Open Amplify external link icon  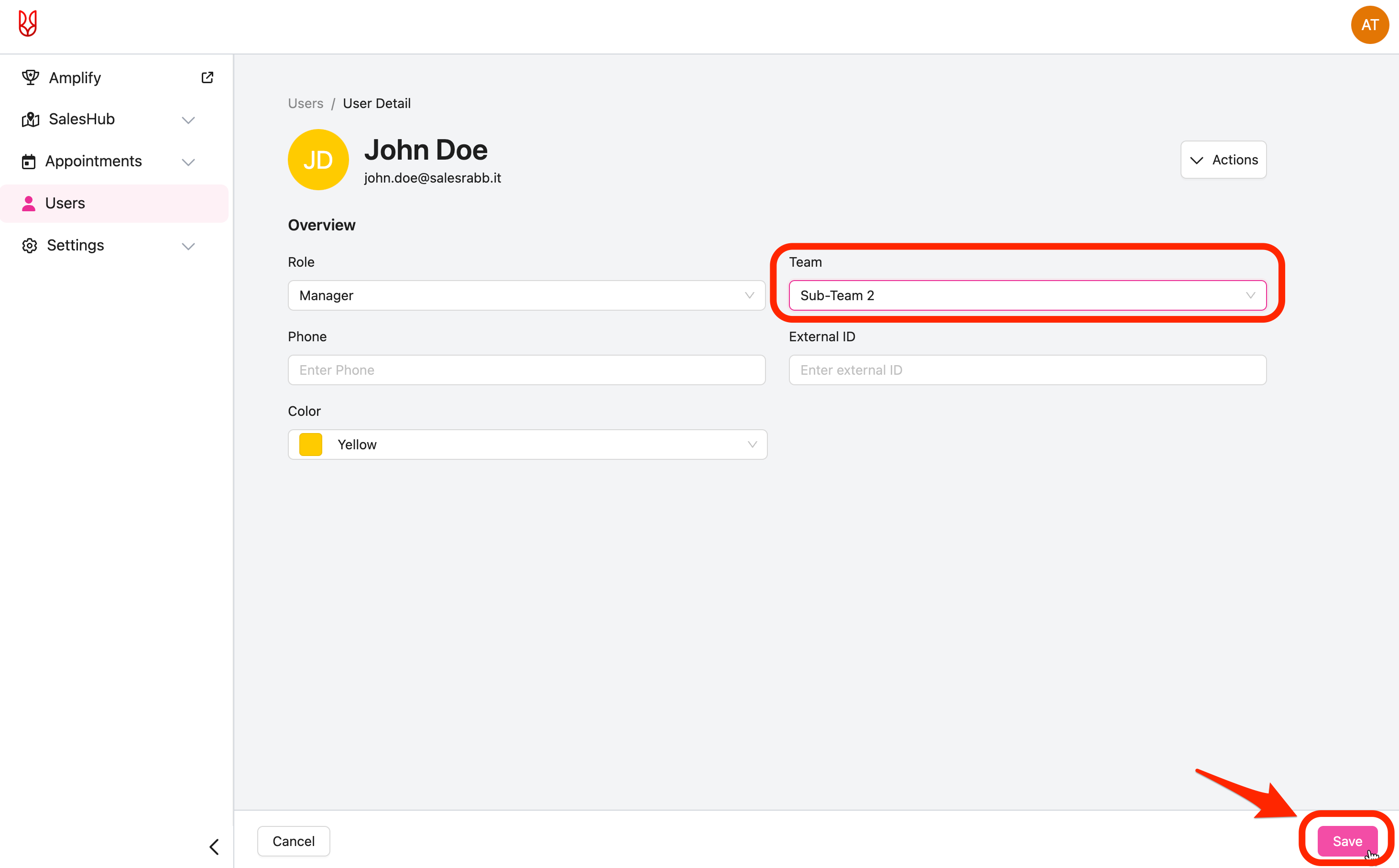click(208, 77)
